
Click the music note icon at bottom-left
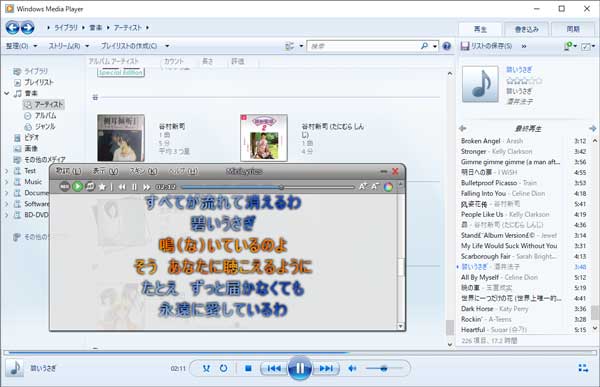click(x=15, y=368)
